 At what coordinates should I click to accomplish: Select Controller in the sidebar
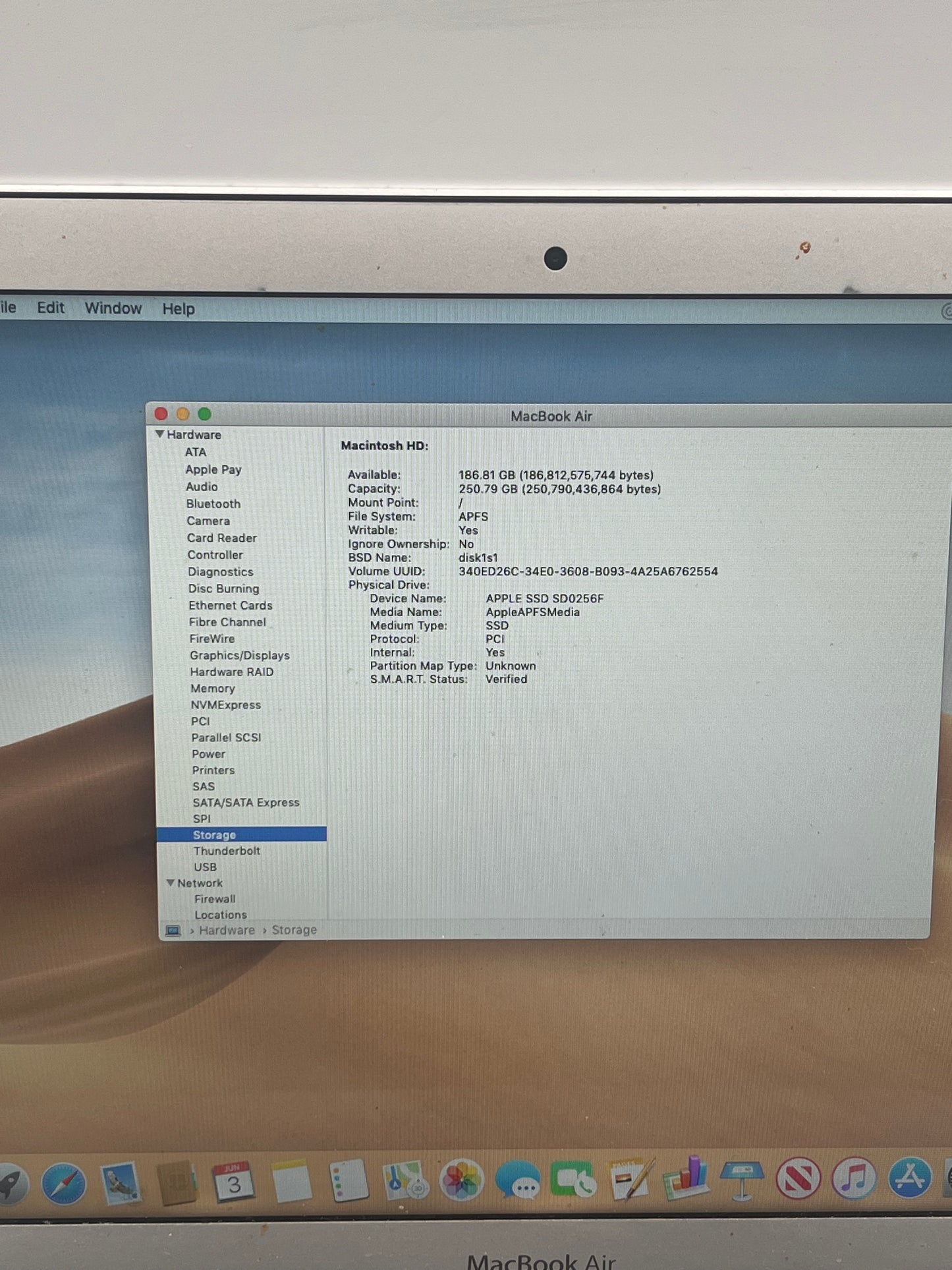point(215,555)
